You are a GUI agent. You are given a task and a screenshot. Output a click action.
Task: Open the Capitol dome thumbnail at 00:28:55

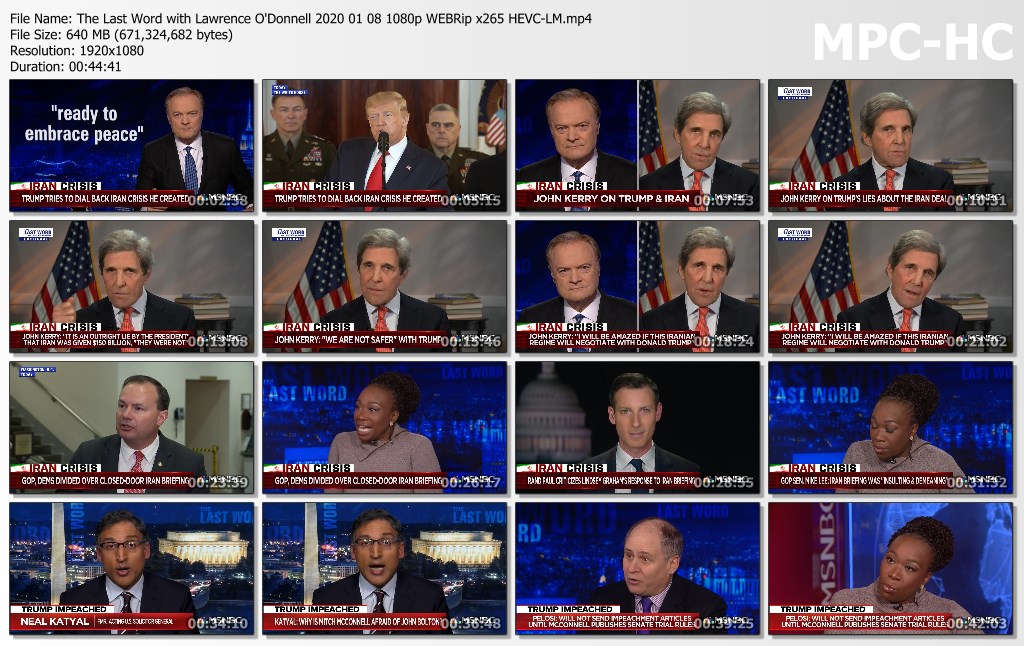[637, 427]
